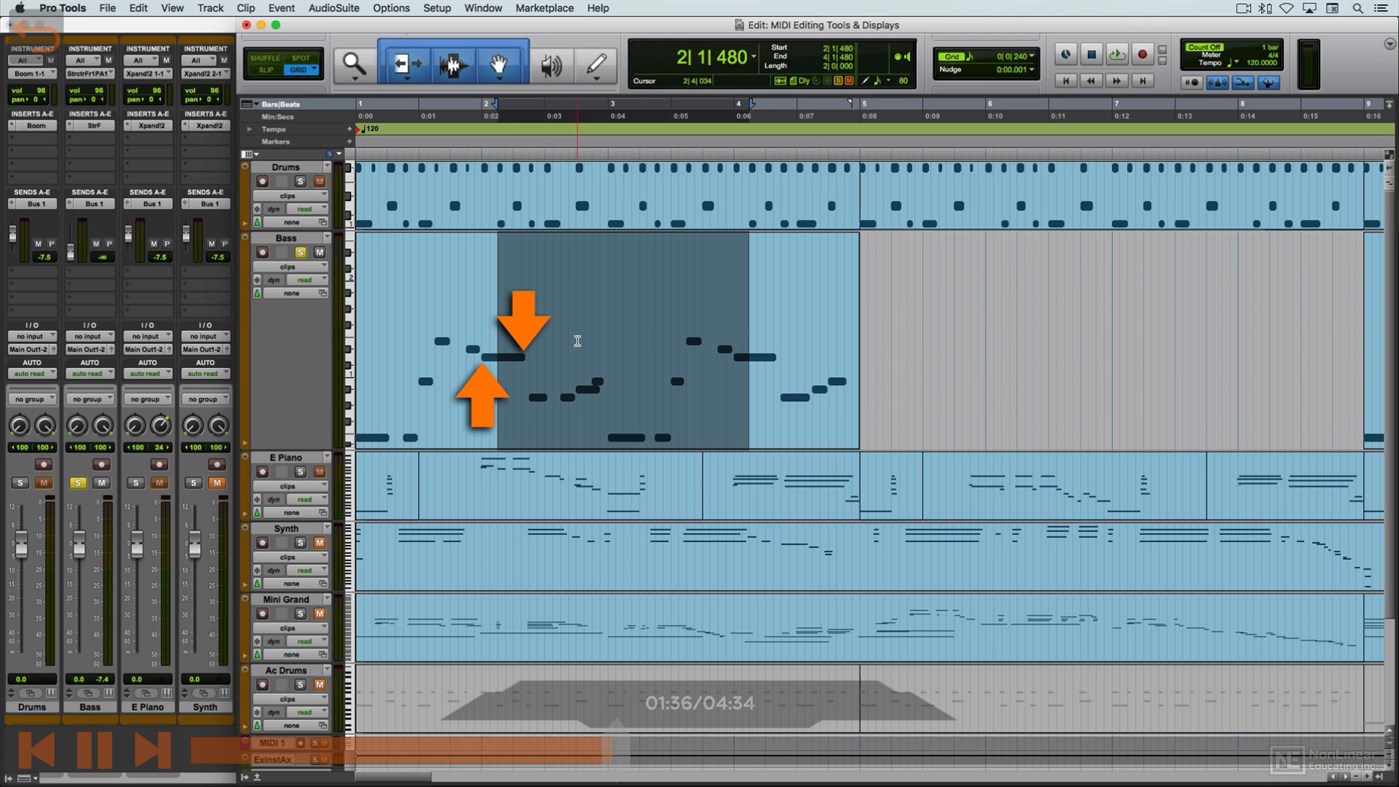Select the Grabber hand tool
This screenshot has height=787, width=1399.
498,63
